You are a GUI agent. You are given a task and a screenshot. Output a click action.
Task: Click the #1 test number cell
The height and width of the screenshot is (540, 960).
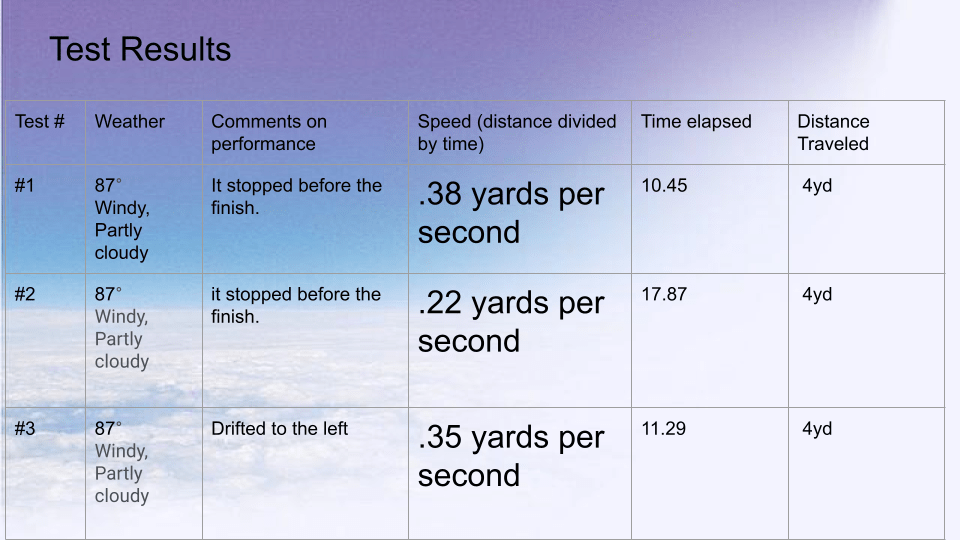[45, 219]
